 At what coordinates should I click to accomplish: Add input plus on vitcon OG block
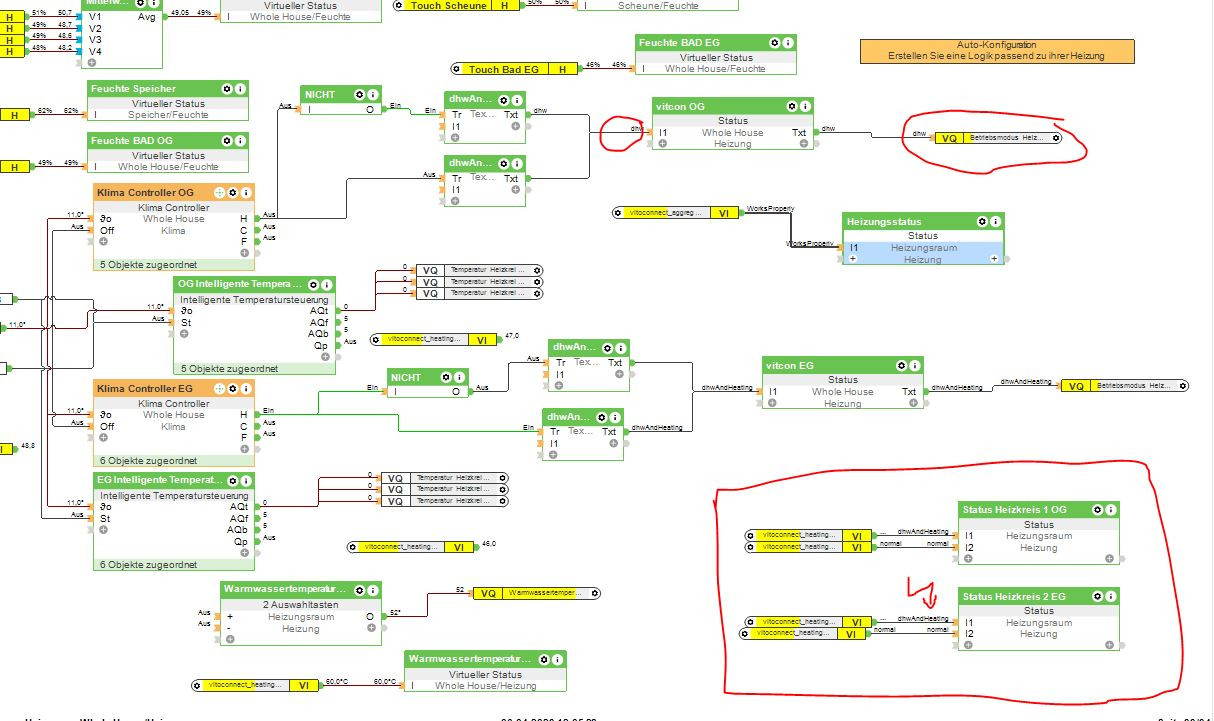662,144
